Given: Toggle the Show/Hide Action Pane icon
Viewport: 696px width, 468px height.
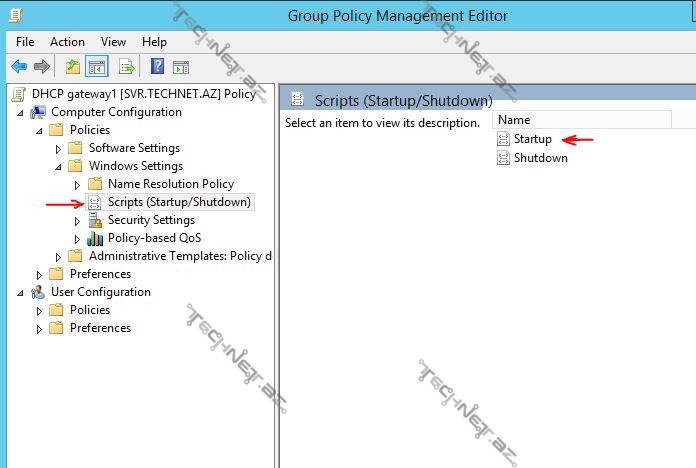Looking at the screenshot, I should pyautogui.click(x=181, y=67).
